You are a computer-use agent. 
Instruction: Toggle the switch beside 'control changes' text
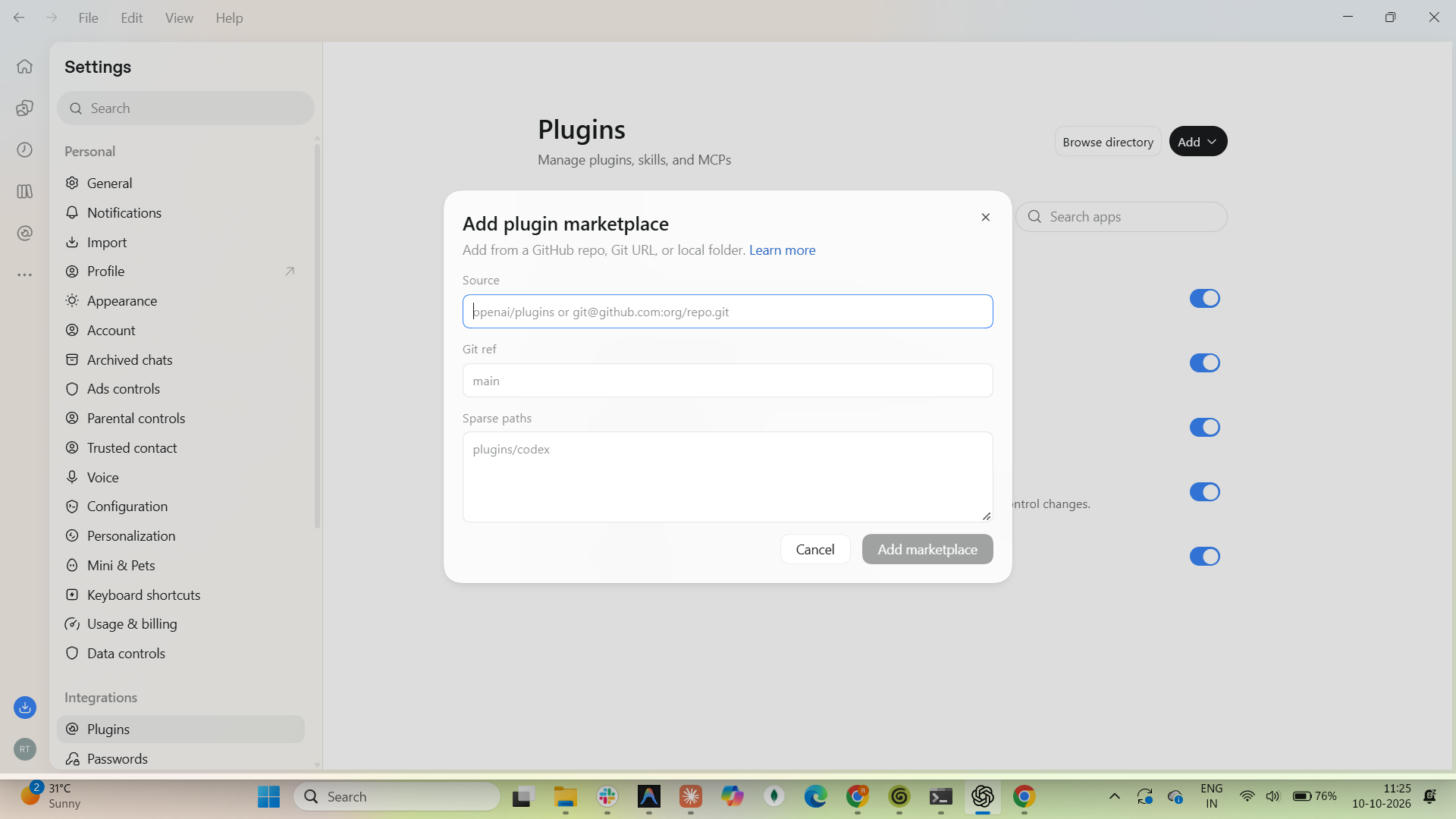click(1204, 492)
